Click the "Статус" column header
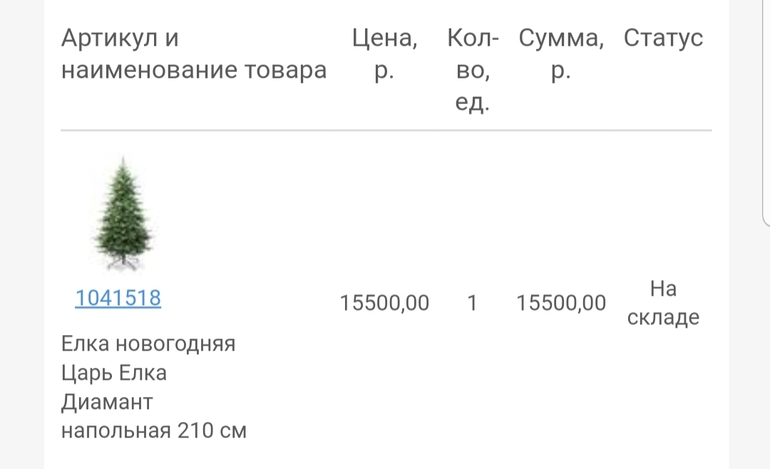Viewport: 770px width, 469px height. point(663,39)
